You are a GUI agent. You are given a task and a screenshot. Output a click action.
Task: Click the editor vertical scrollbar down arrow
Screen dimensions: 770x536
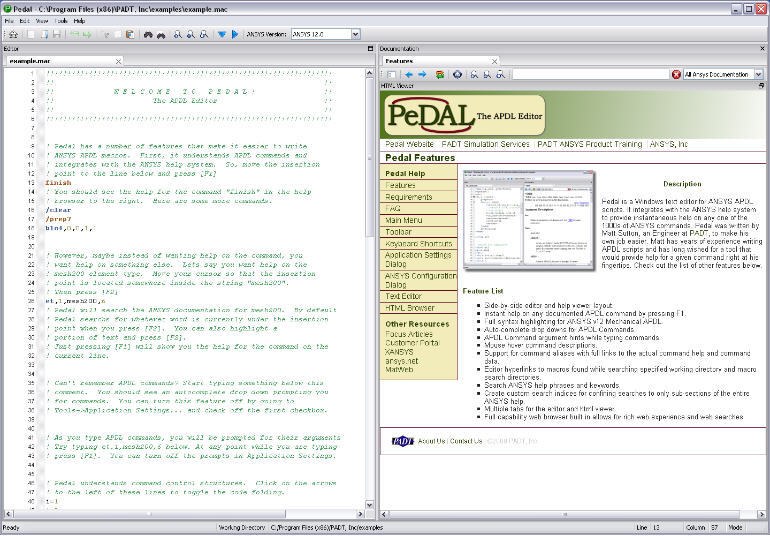click(x=370, y=505)
